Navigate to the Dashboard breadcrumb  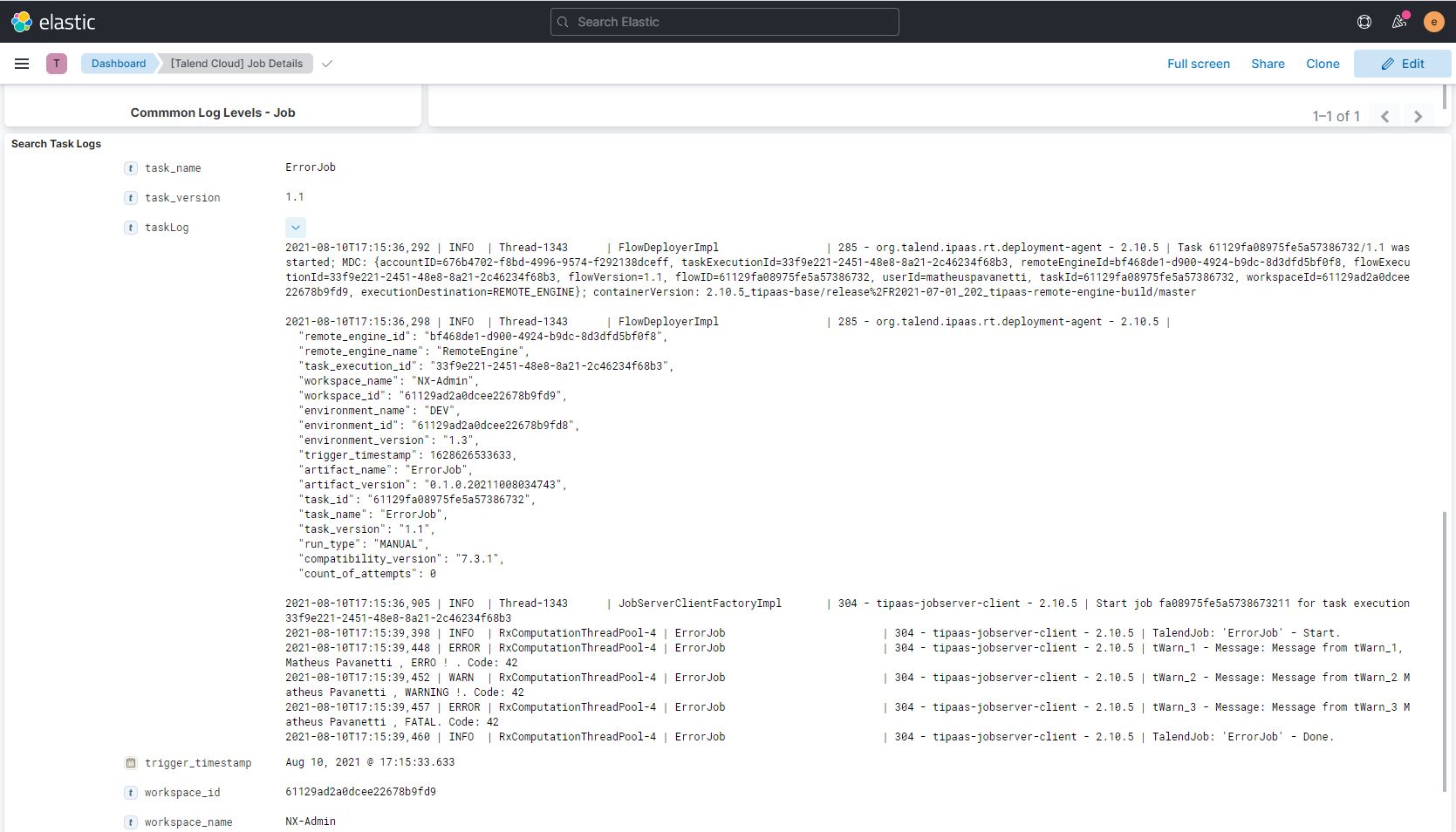[119, 64]
